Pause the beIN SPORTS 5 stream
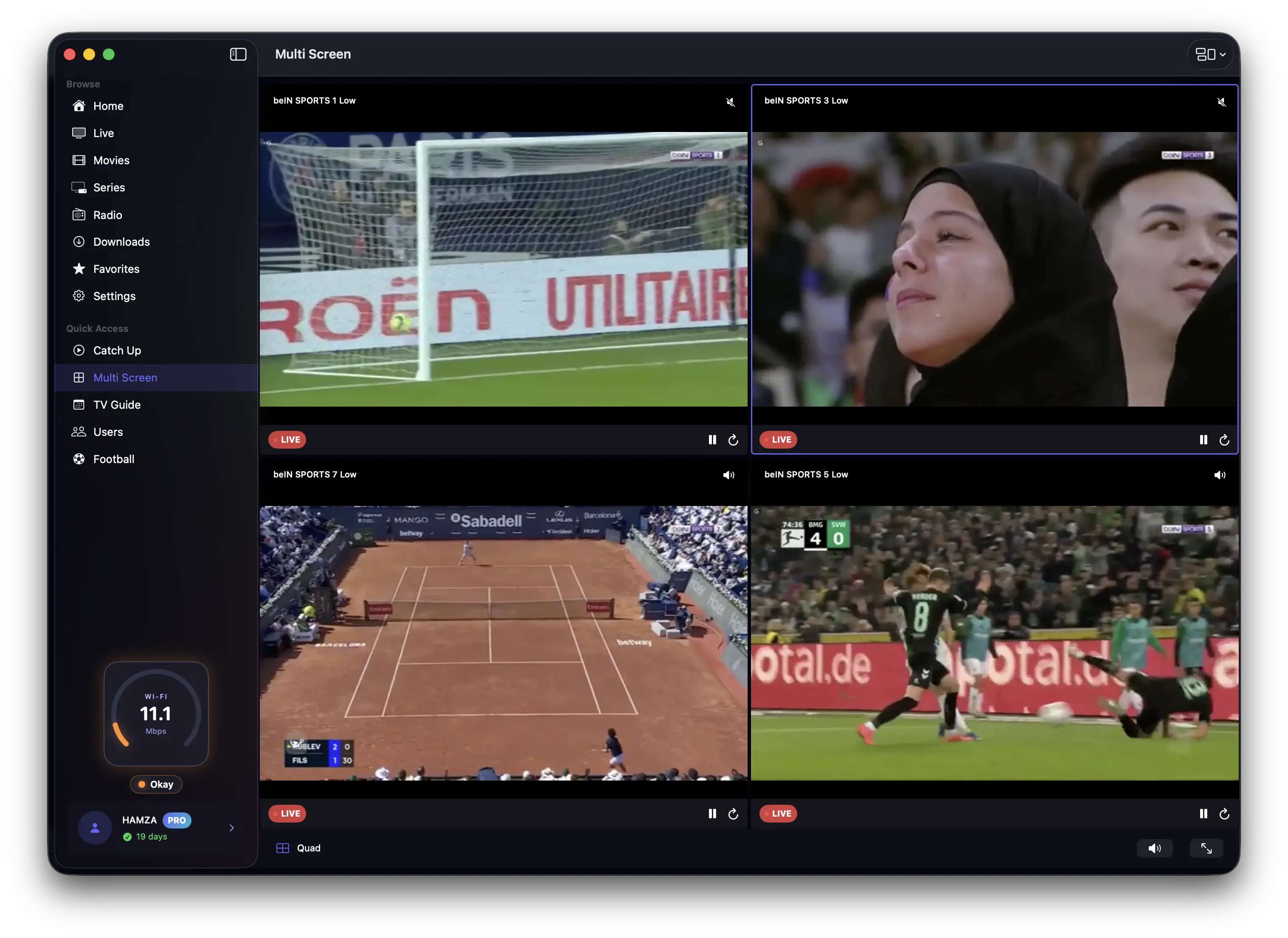Screen dimensions: 1288x938 tap(1203, 814)
